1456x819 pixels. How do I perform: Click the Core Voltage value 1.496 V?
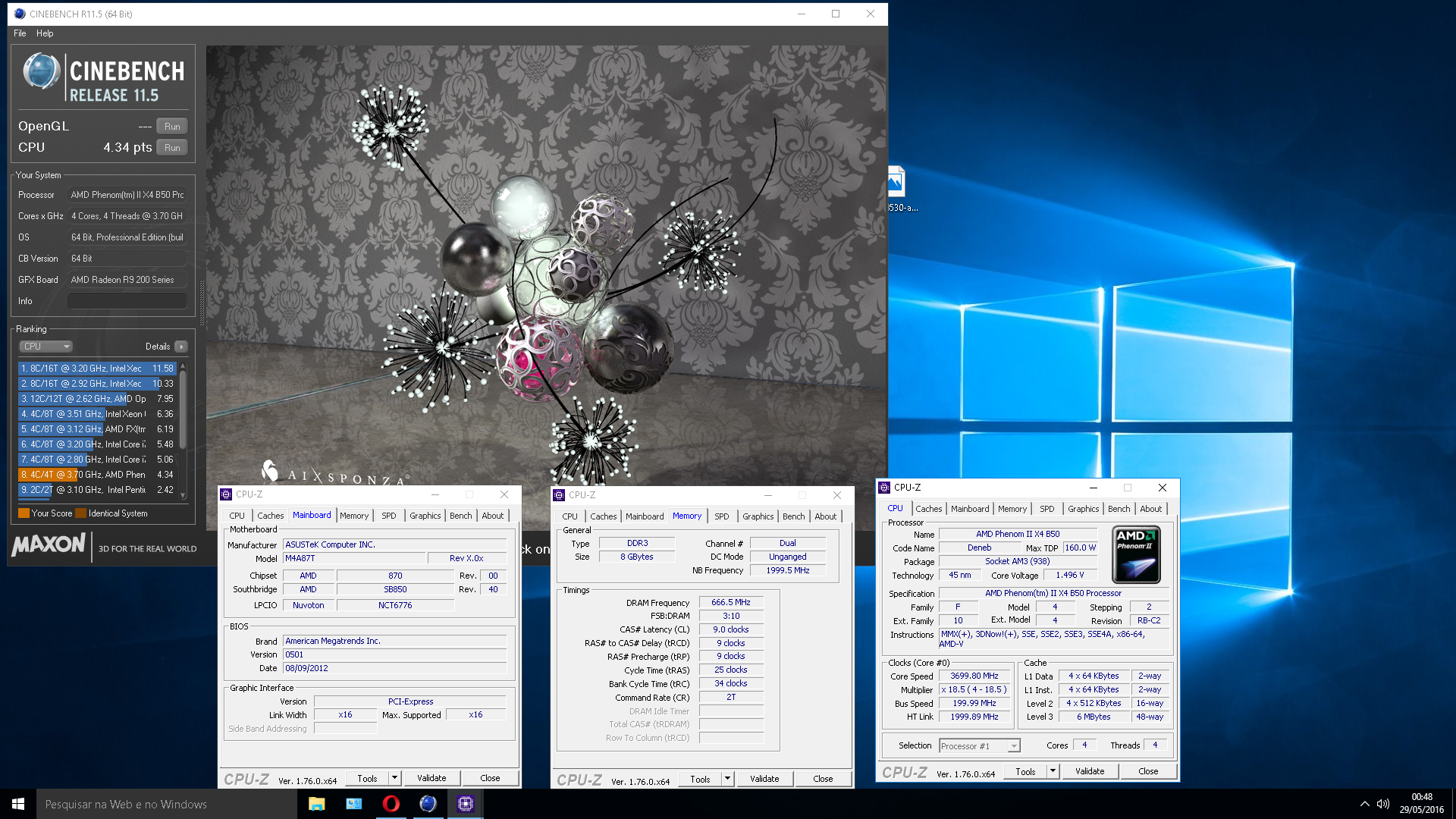pyautogui.click(x=1069, y=575)
